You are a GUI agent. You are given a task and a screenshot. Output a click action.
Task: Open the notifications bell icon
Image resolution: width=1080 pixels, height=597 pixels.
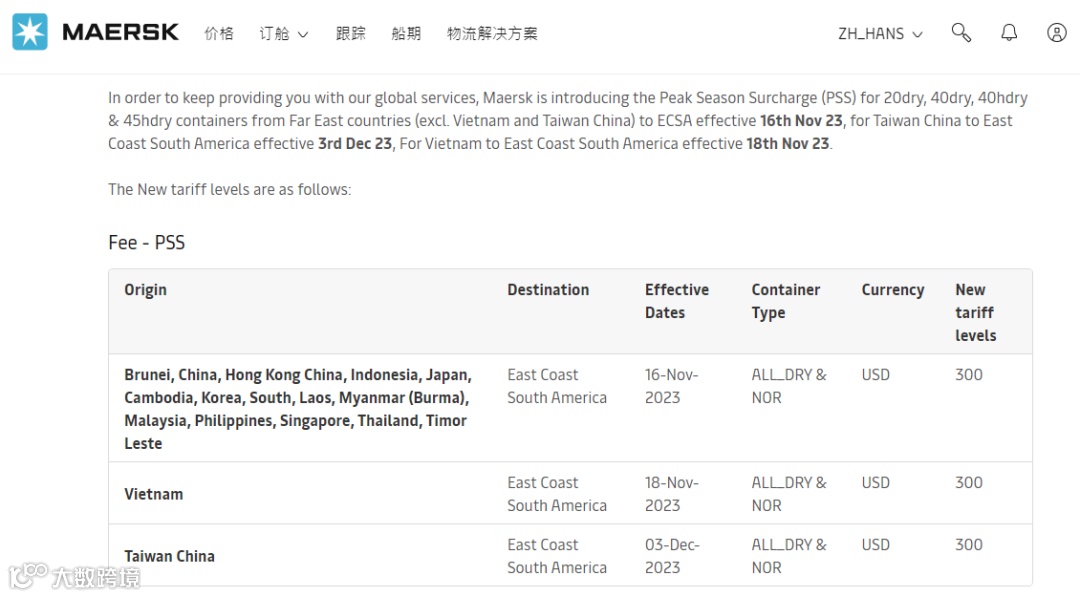[x=1009, y=32]
